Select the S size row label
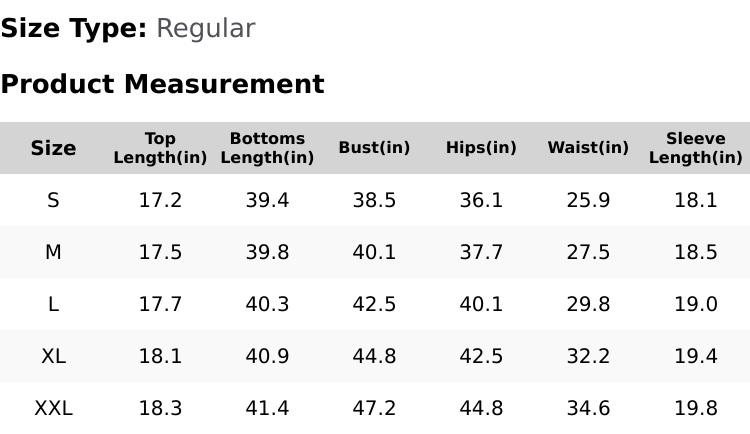The height and width of the screenshot is (434, 750). (x=53, y=200)
